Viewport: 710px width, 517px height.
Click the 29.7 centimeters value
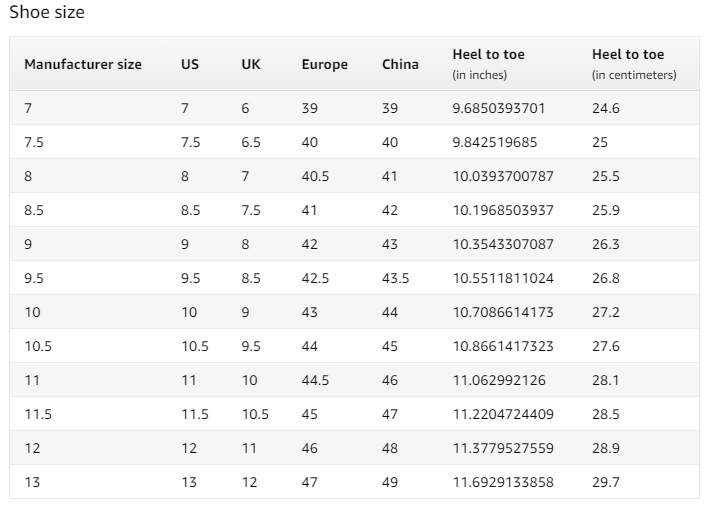606,482
